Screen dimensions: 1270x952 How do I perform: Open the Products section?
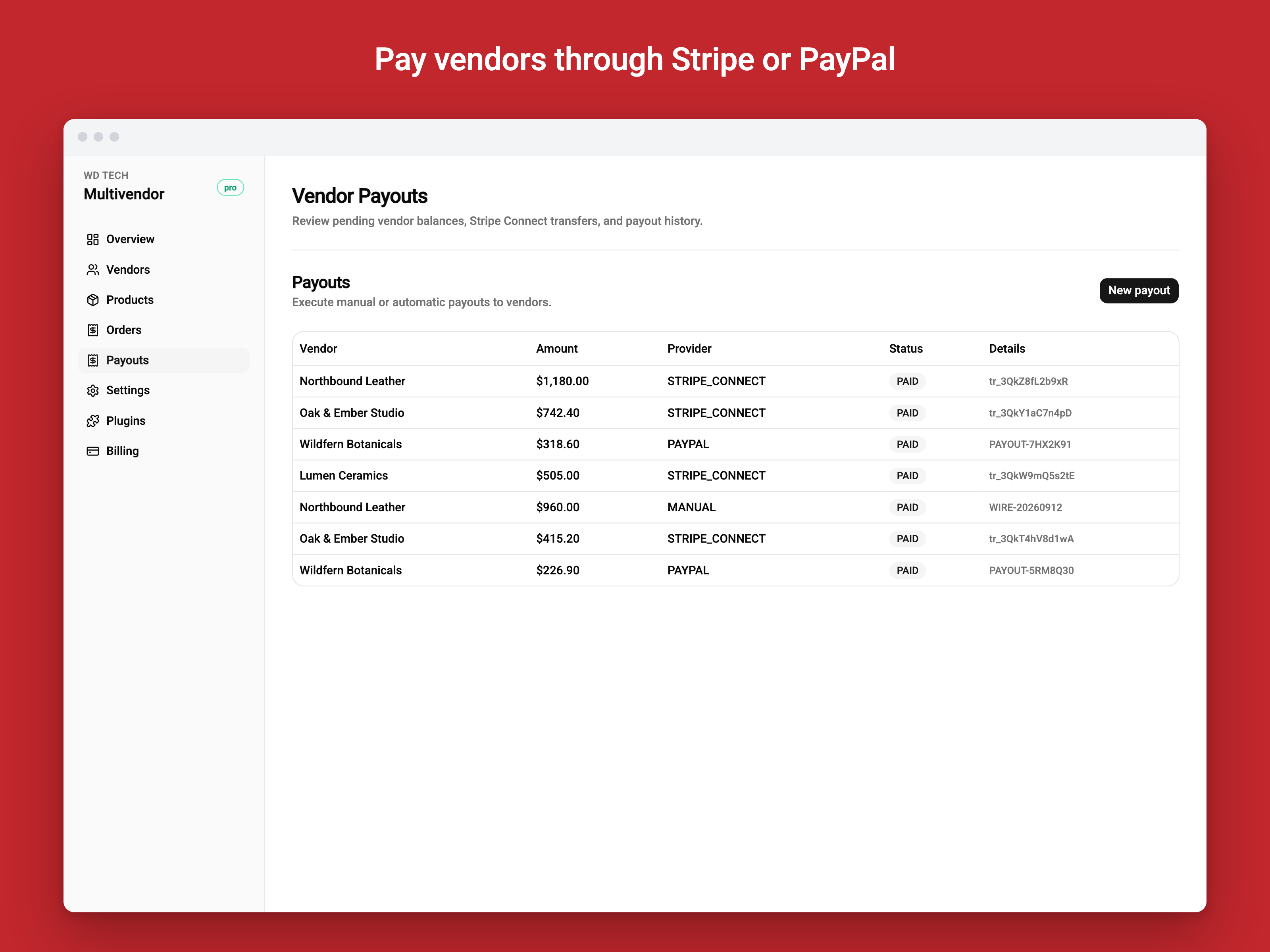[164, 300]
